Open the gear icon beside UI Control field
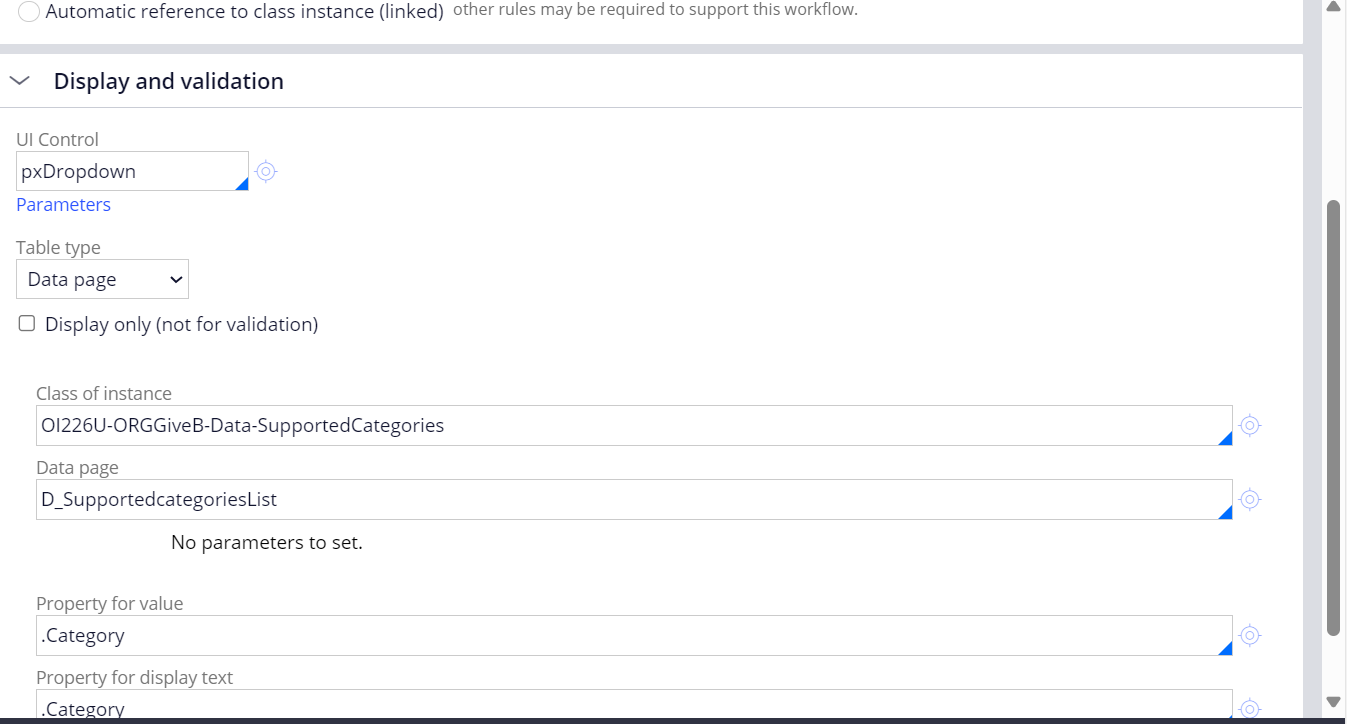1347x724 pixels. click(x=265, y=172)
